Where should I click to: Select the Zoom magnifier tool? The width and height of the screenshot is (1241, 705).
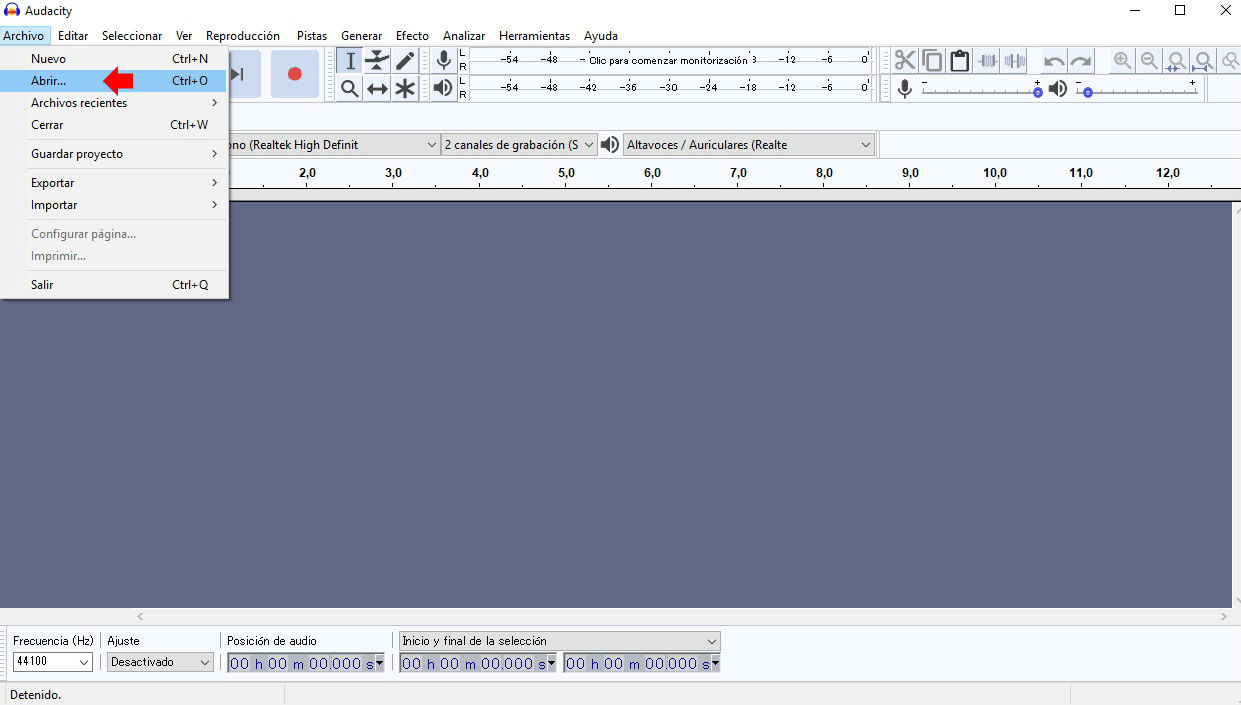(350, 89)
